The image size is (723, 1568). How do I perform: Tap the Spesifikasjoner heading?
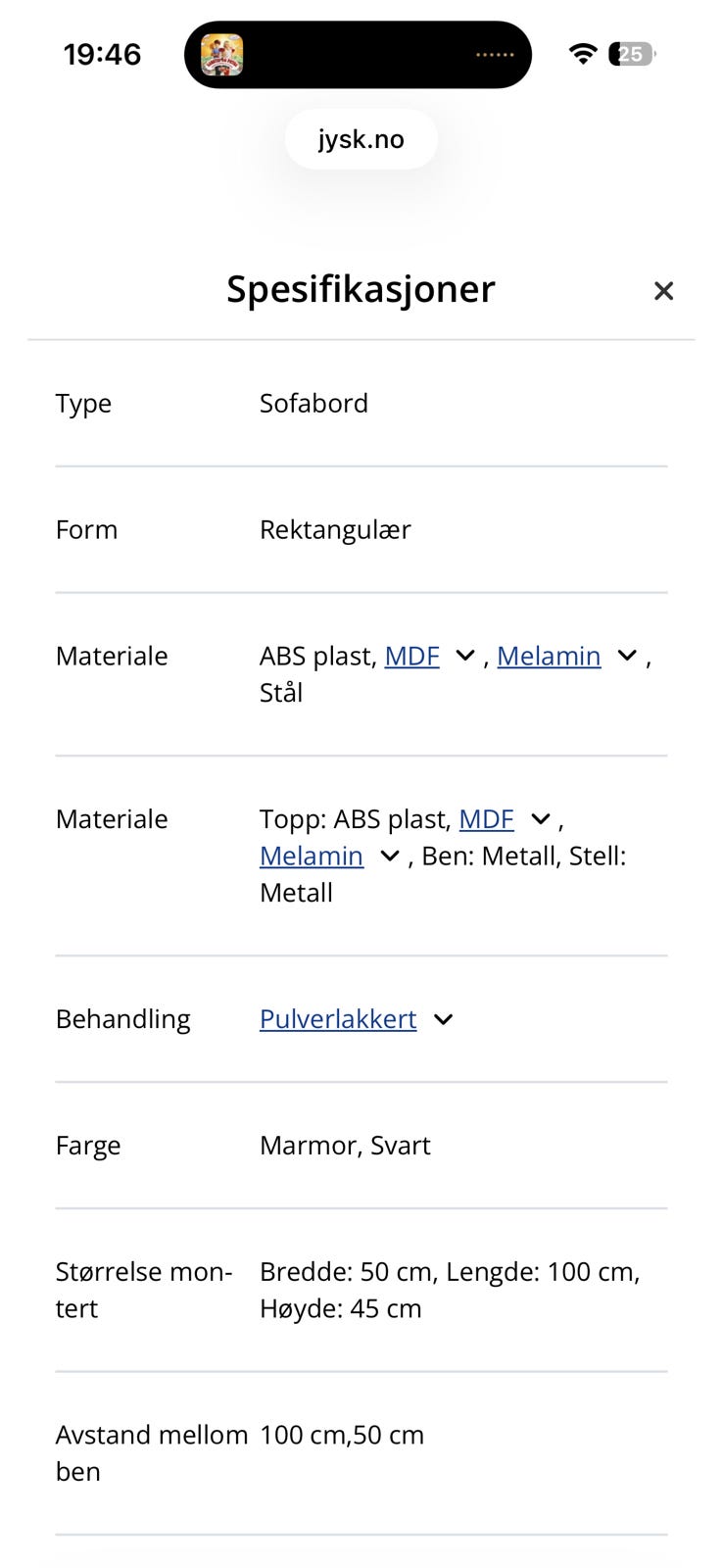[x=361, y=289]
